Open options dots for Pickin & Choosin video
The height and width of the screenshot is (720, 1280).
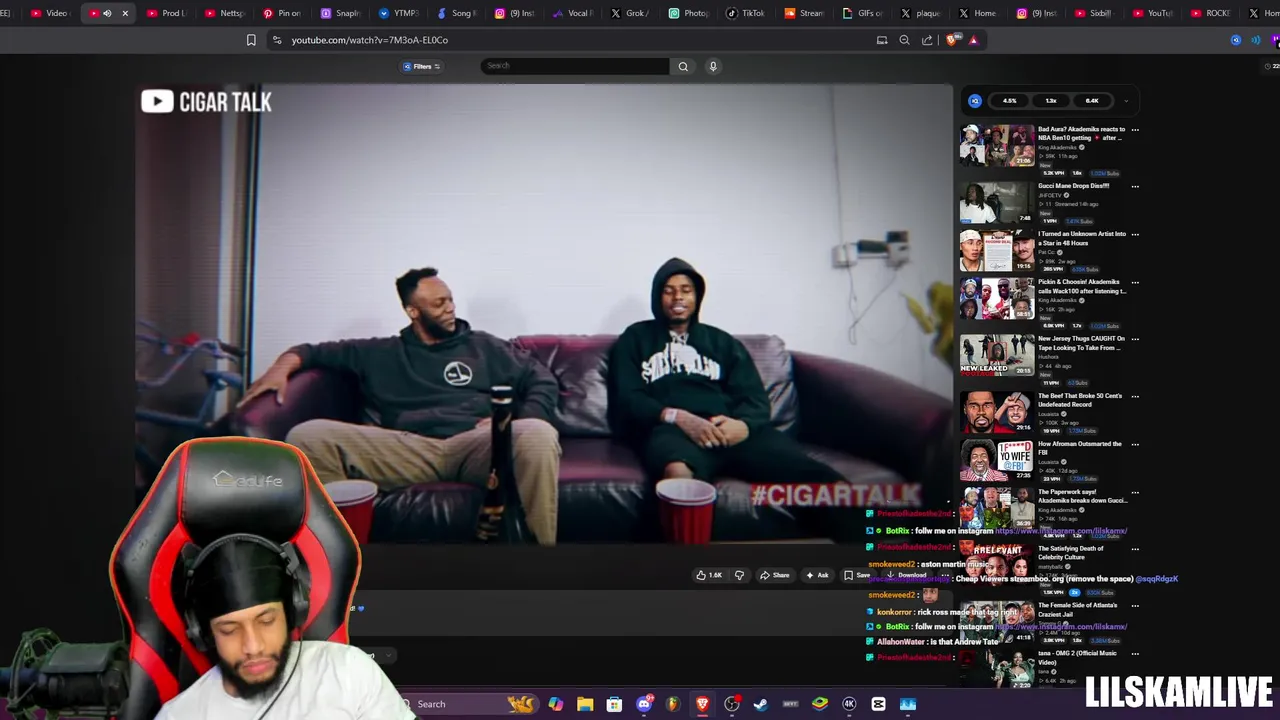[1134, 283]
